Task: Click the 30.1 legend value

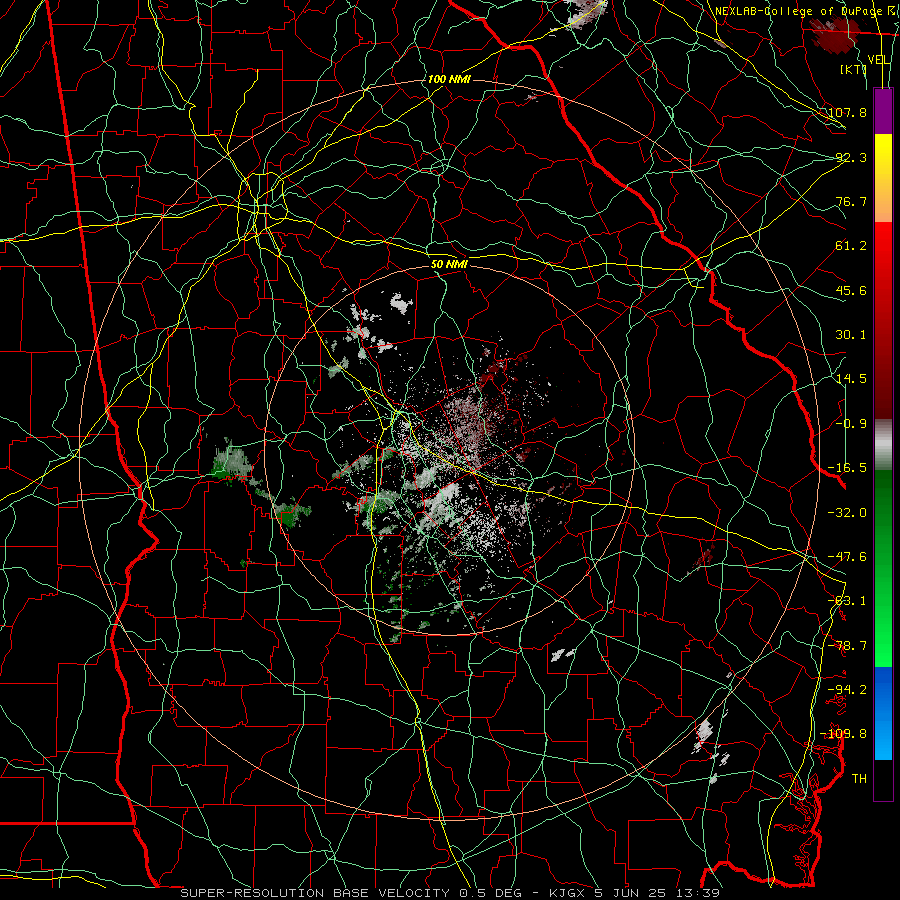Action: pos(851,335)
